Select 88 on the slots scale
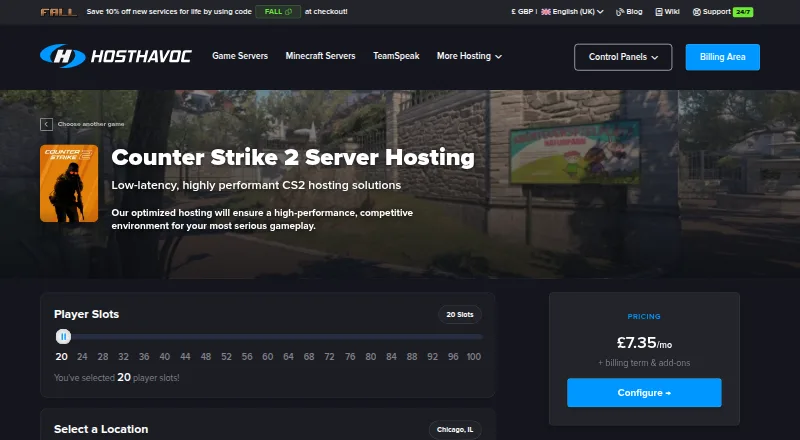The width and height of the screenshot is (800, 440). click(x=412, y=357)
